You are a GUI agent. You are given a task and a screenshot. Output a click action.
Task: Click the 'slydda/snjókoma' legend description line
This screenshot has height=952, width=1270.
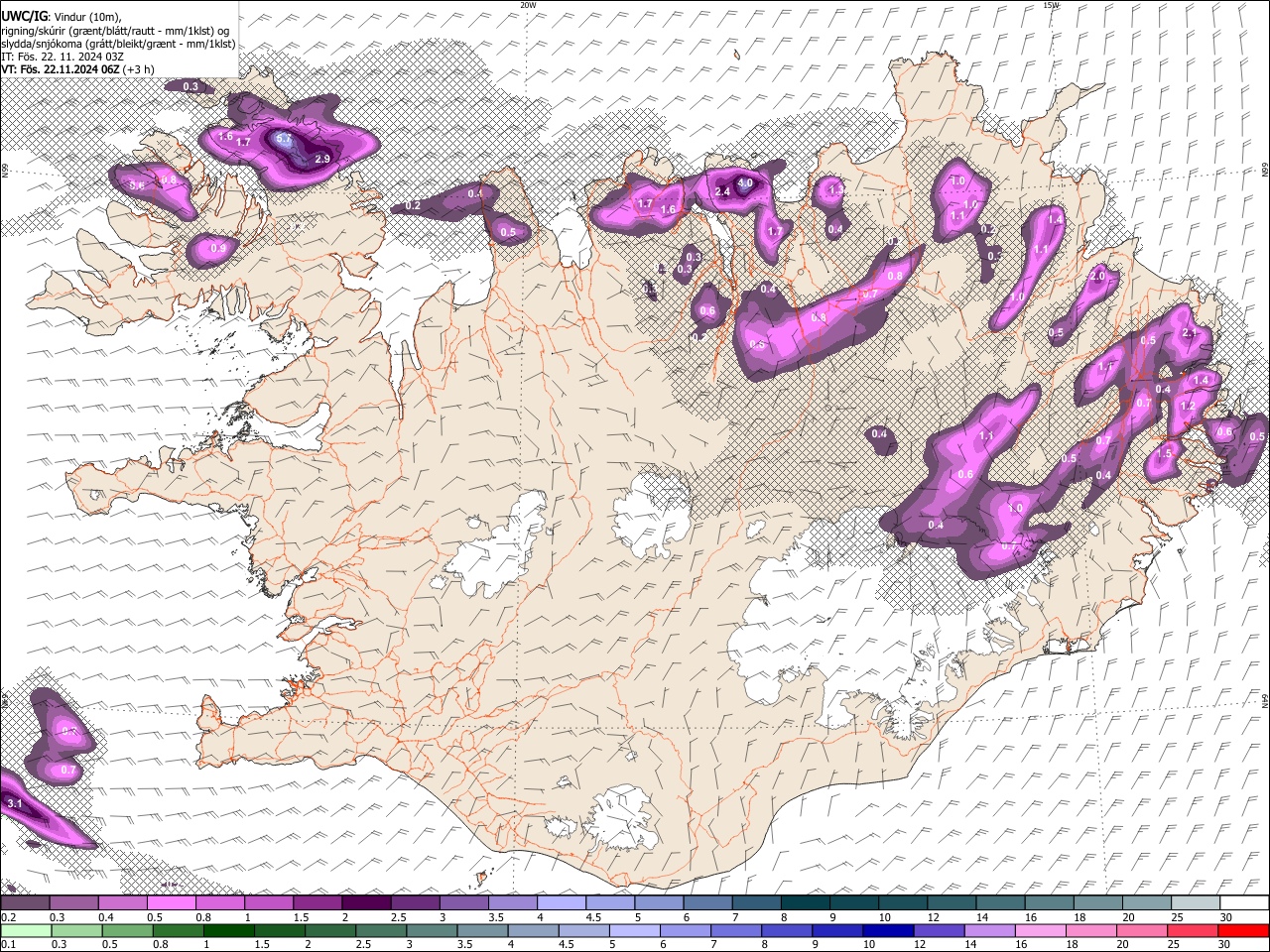point(118,44)
